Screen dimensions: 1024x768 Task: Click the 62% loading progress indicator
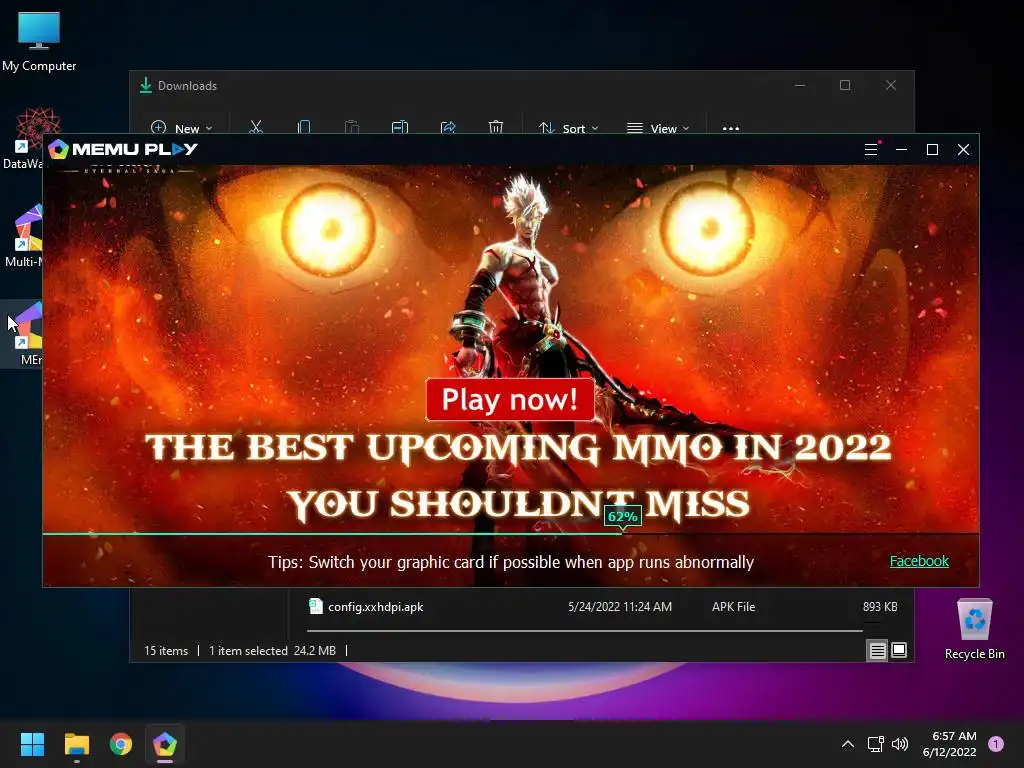(622, 517)
